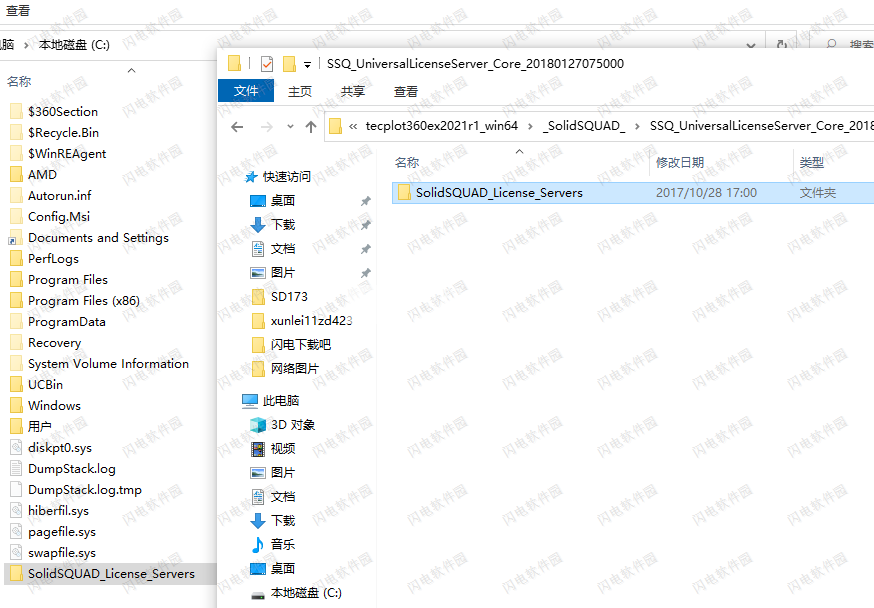Open the quick access toolbar customize dropdown
Viewport: 874px width, 608px height.
(x=307, y=65)
